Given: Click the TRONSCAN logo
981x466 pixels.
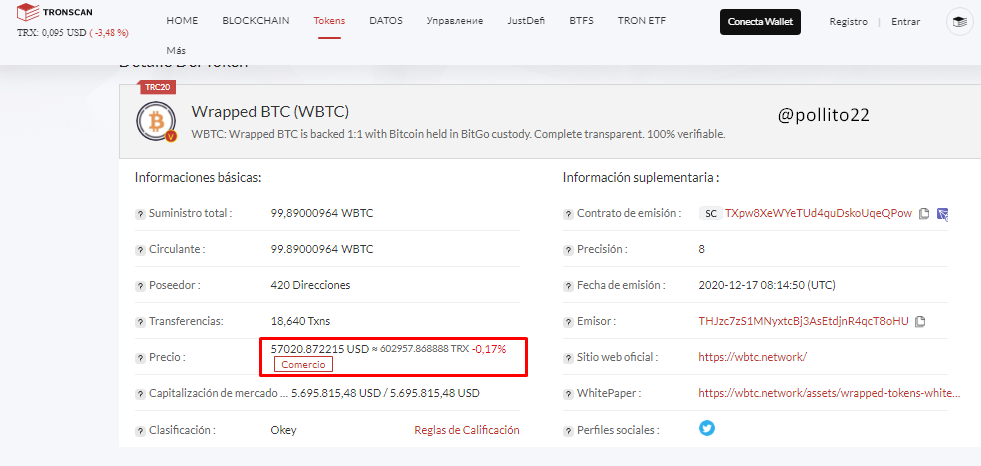Looking at the screenshot, I should click(x=54, y=12).
